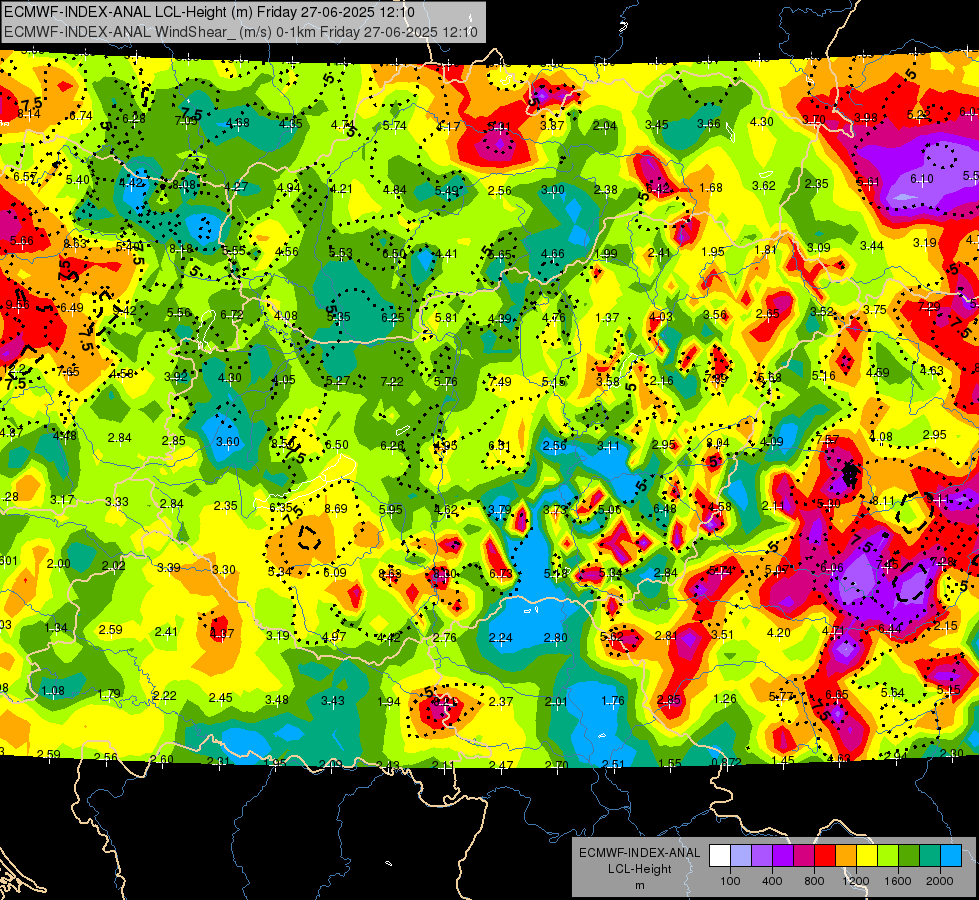
Task: Click the shear value 3.60 on blue patch
Action: (x=228, y=442)
